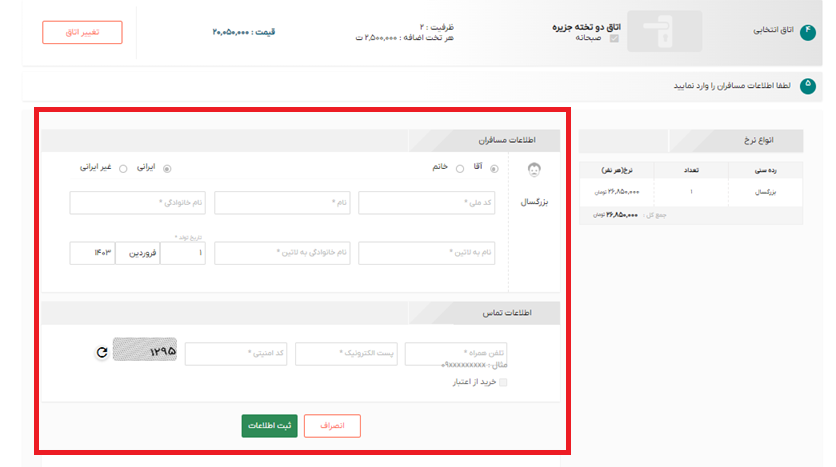This screenshot has height=467, width=836.
Task: Click the green ثبت اطلاعات button
Action: click(x=269, y=426)
